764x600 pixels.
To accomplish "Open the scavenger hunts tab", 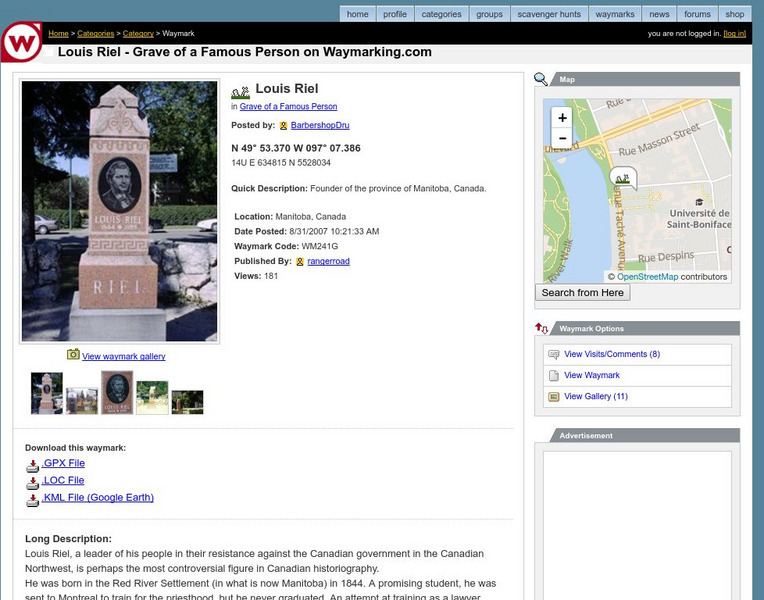I will pos(549,14).
